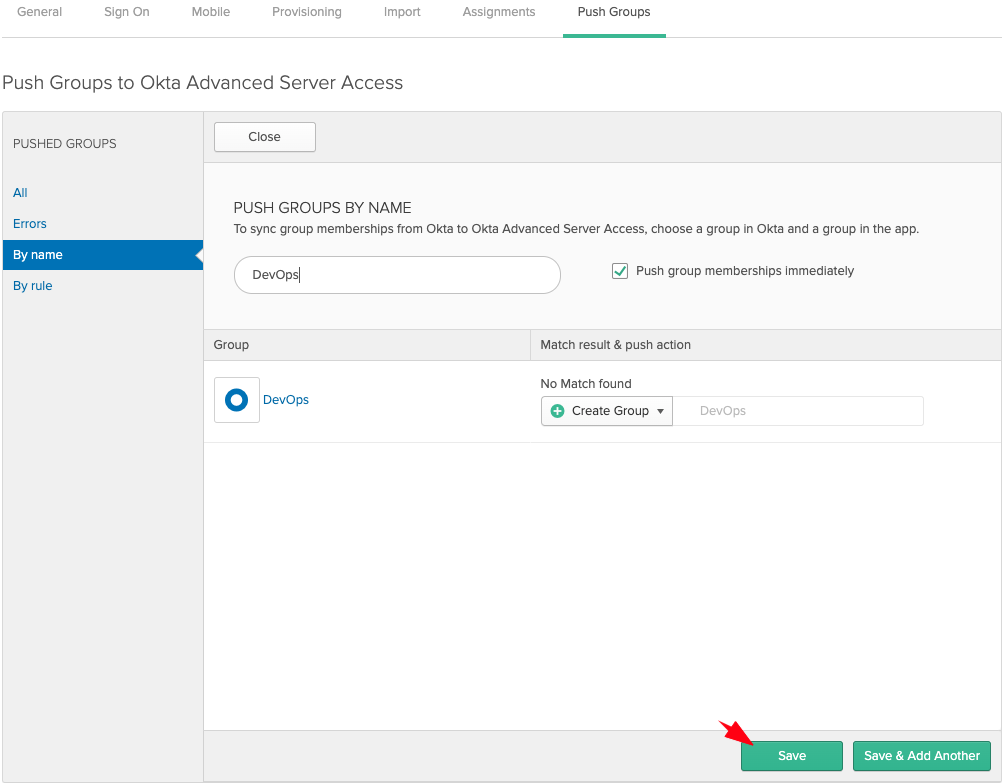1006x783 pixels.
Task: Open the DevOps group link
Action: 285,399
